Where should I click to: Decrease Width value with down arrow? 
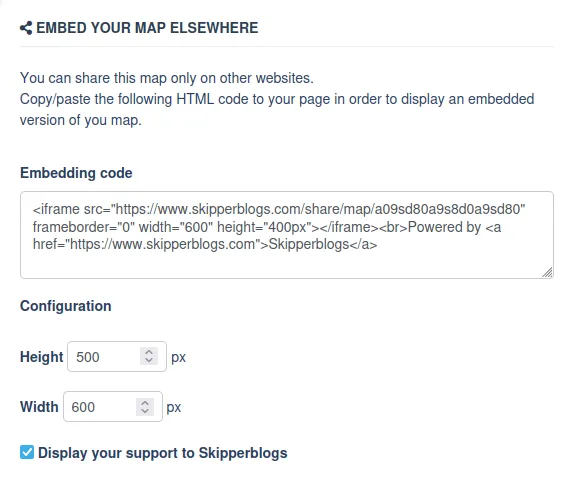pyautogui.click(x=145, y=411)
